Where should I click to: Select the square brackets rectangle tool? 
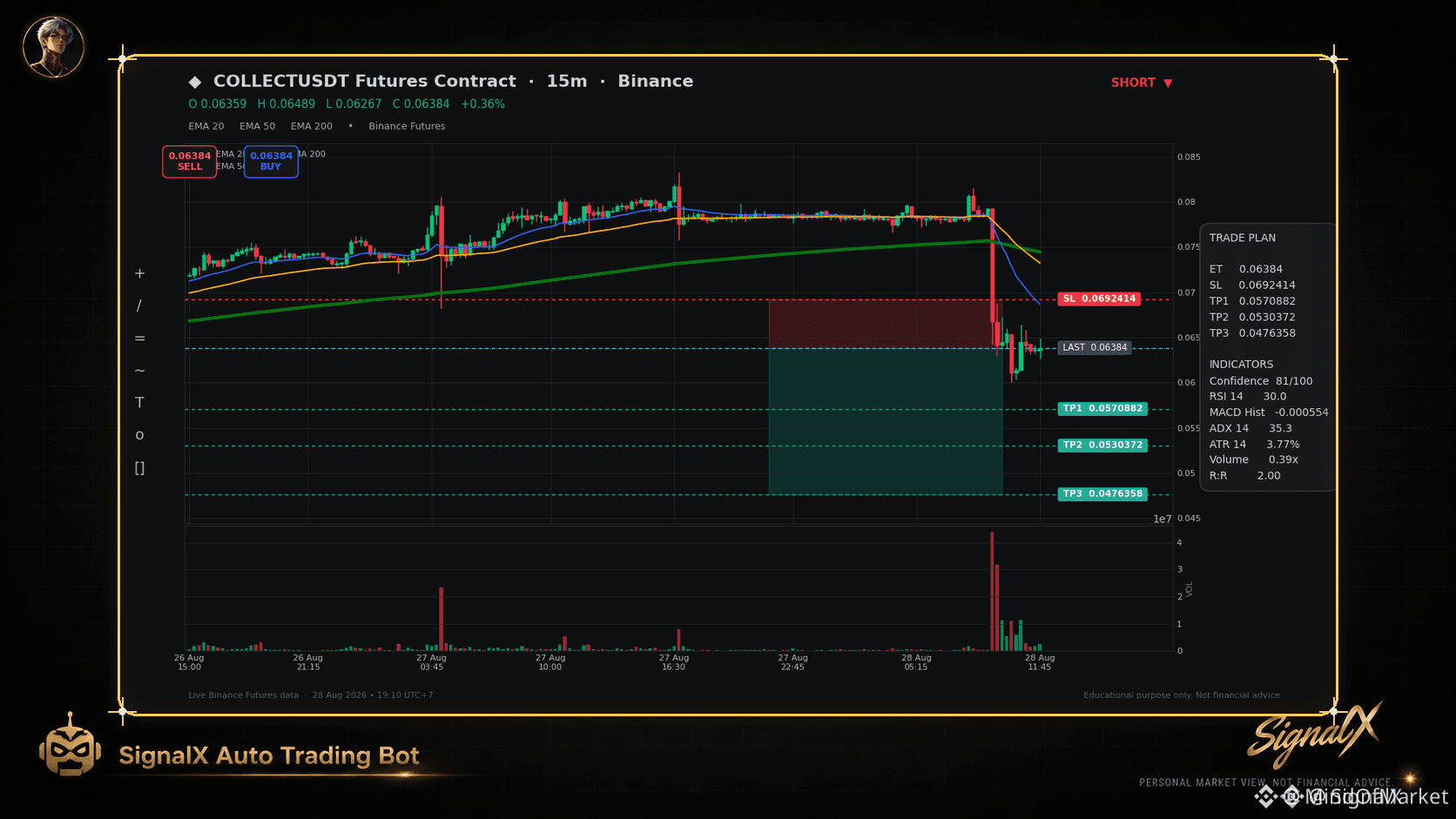coord(139,468)
